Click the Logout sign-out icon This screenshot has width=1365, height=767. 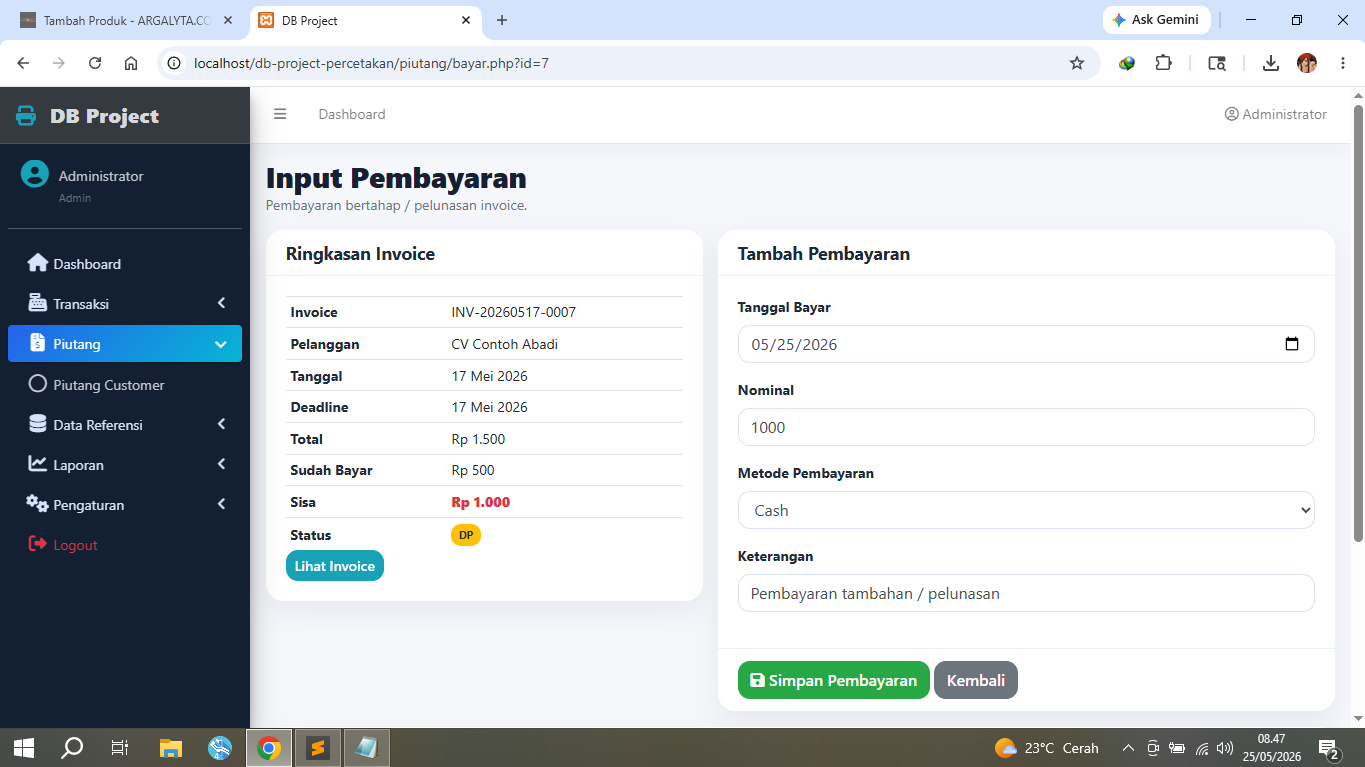click(38, 544)
